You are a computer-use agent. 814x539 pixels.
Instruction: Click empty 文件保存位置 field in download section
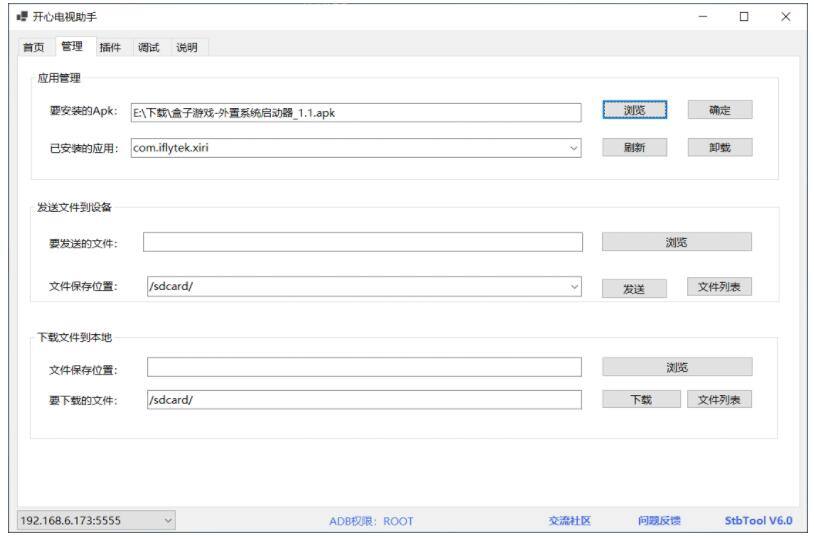[x=364, y=367]
